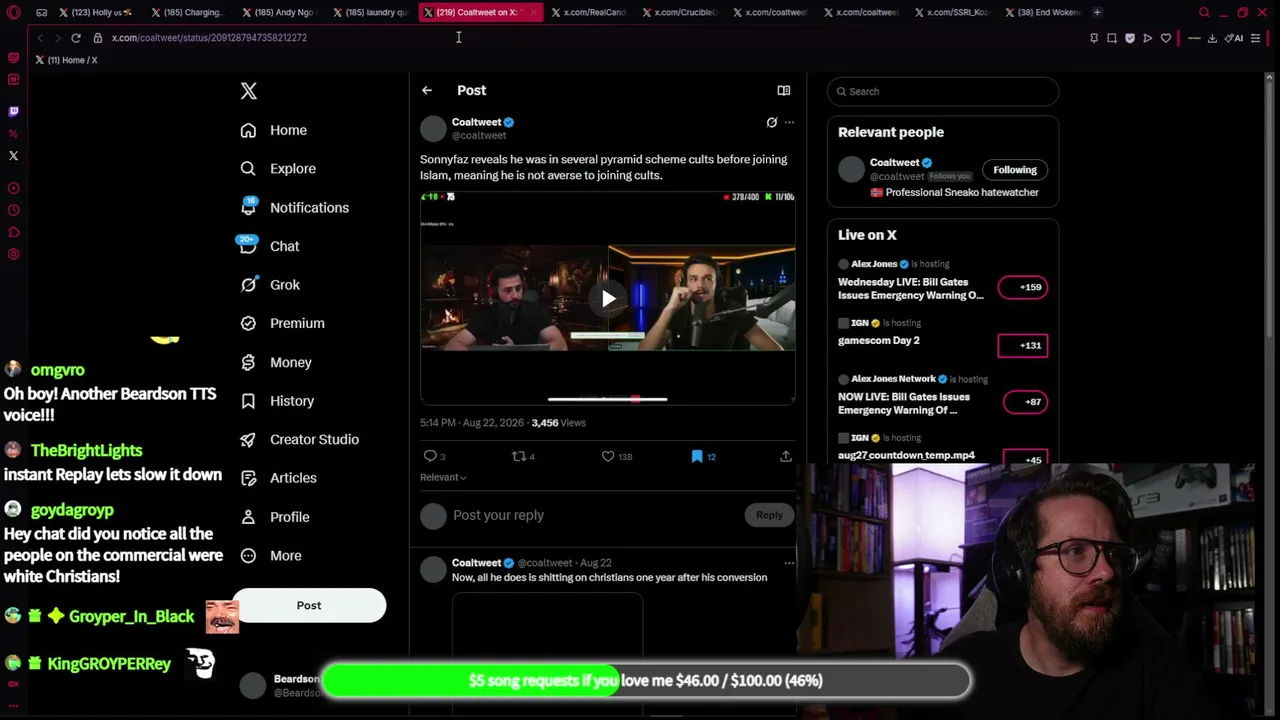
Task: Open the X icon in the browser sidebar
Action: [x=13, y=156]
